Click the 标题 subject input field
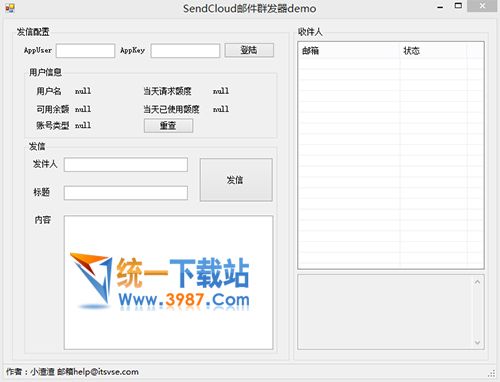The width and height of the screenshot is (500, 382). tap(126, 193)
